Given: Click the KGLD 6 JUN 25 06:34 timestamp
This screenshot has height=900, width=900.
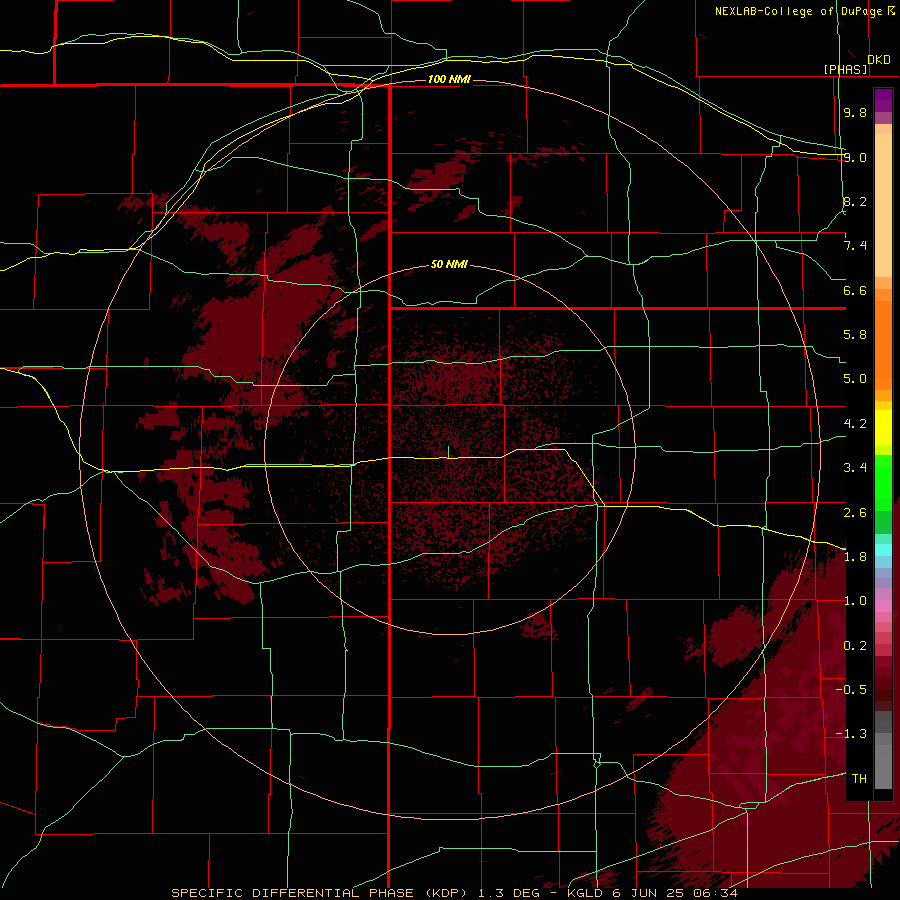Looking at the screenshot, I should pos(652,893).
